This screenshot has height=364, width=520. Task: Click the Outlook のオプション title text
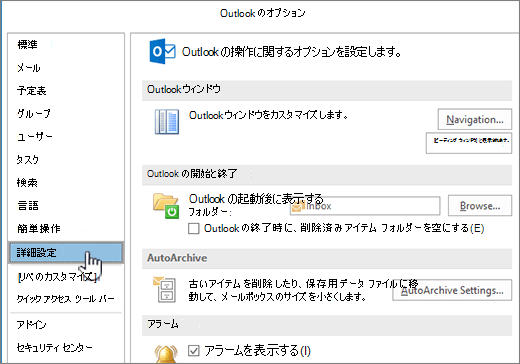[263, 13]
